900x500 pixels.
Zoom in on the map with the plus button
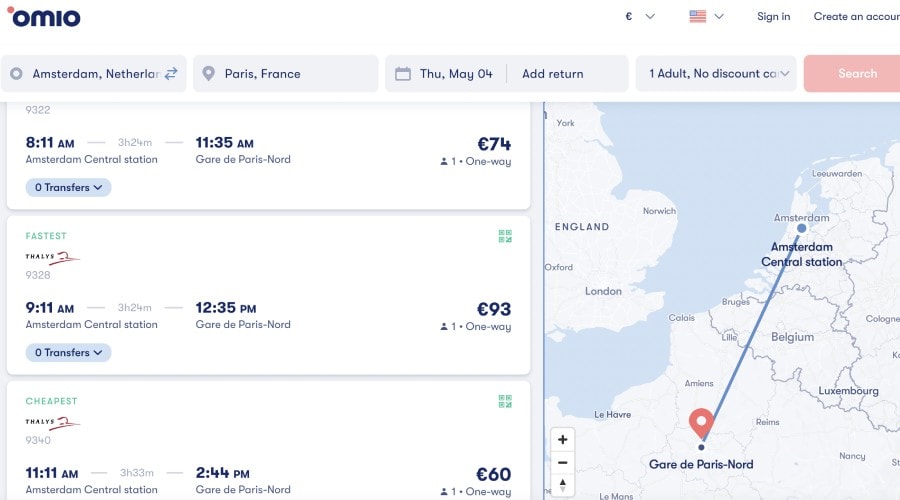click(x=562, y=440)
